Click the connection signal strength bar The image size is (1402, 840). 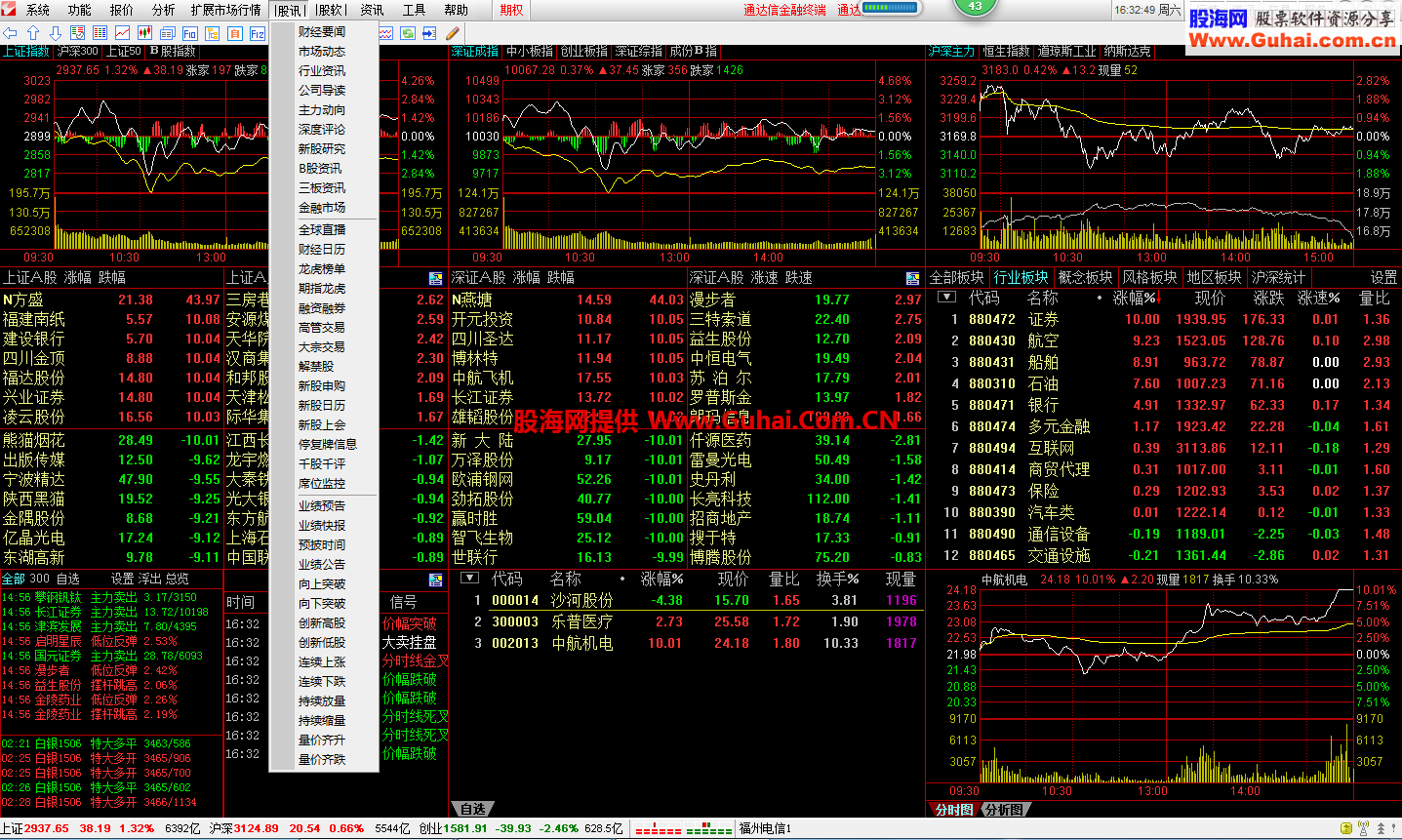890,8
